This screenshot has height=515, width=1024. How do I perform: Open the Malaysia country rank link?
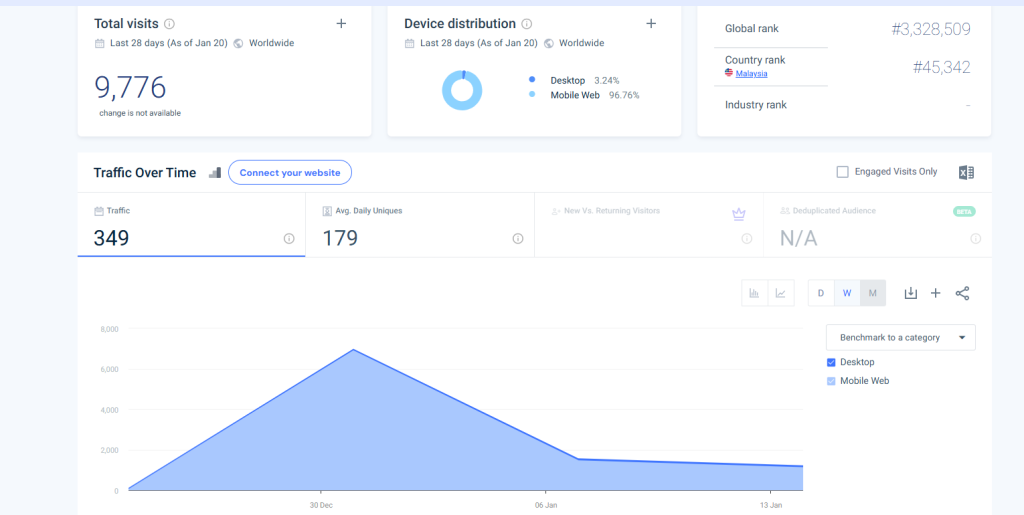pyautogui.click(x=751, y=74)
